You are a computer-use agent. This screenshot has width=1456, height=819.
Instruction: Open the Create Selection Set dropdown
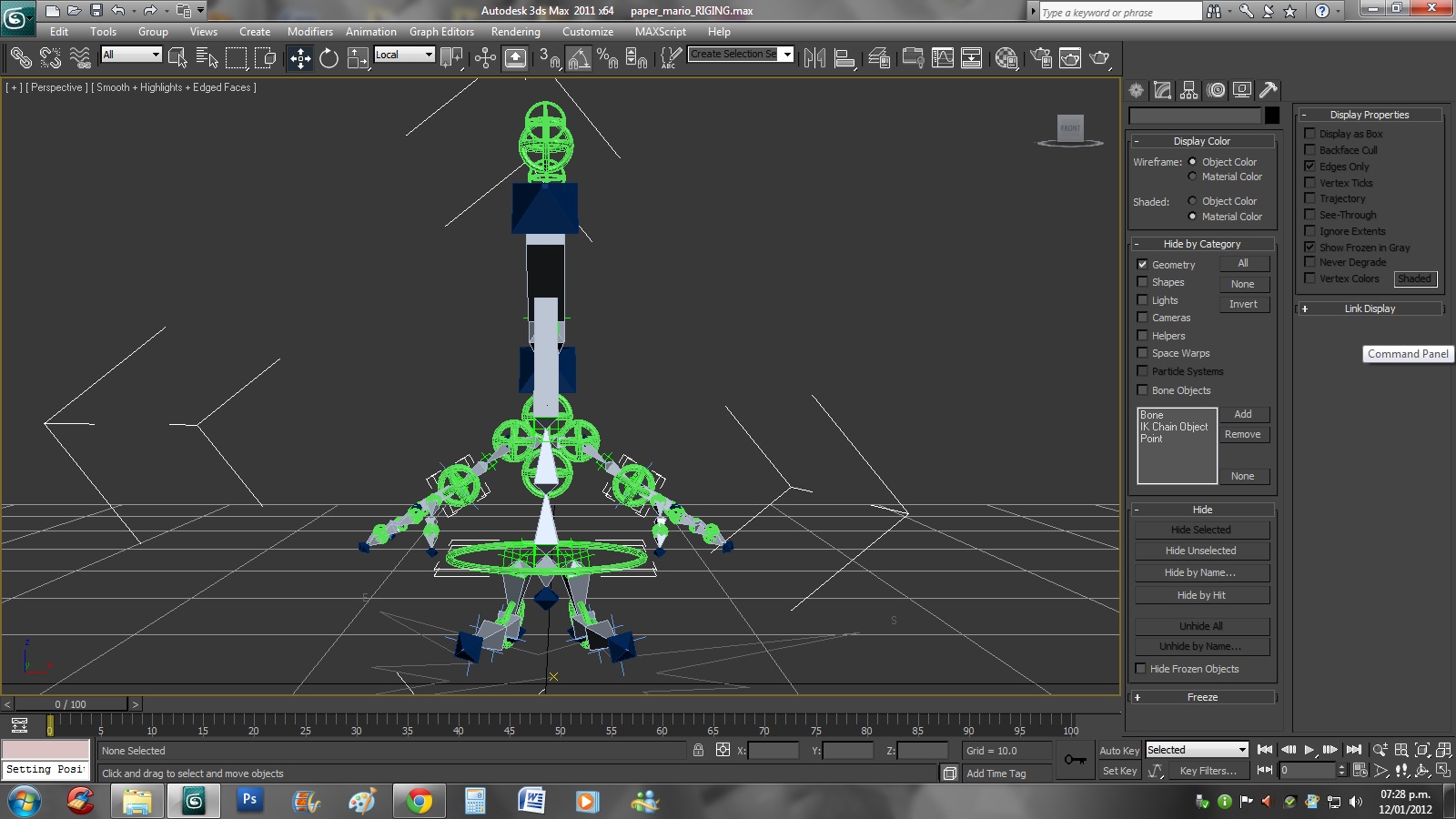741,55
